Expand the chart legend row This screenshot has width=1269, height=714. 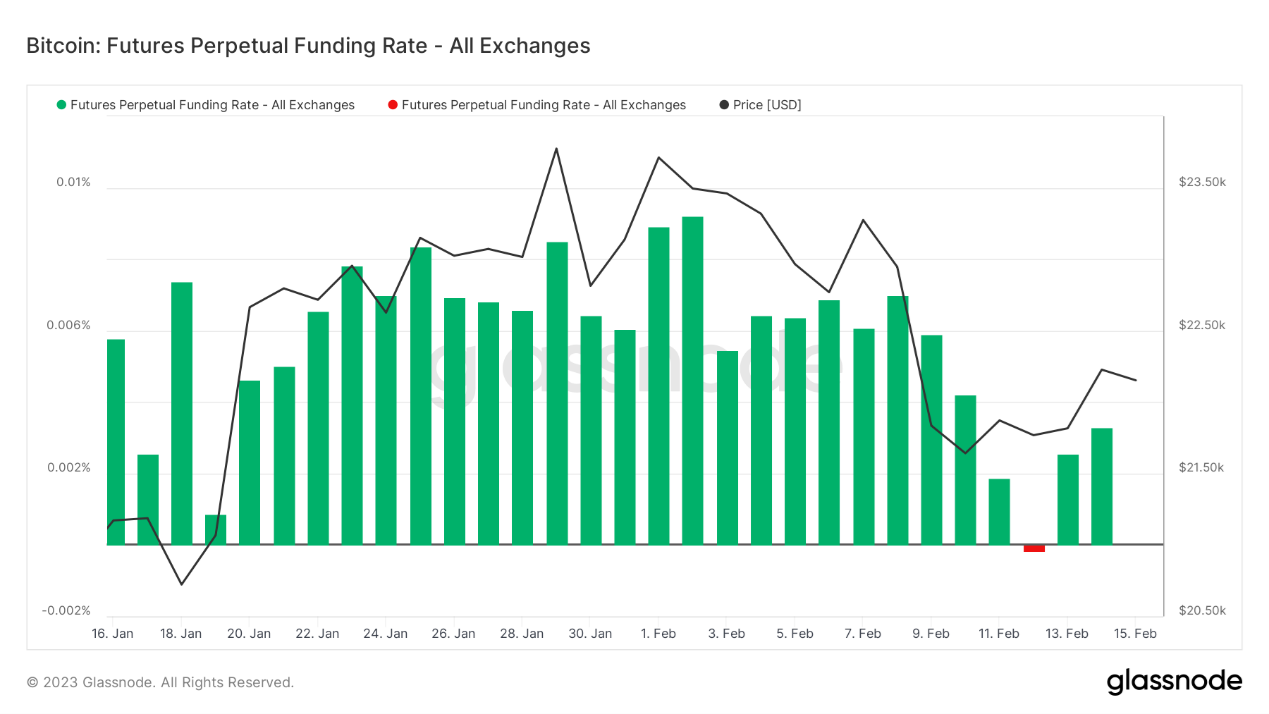(x=430, y=105)
